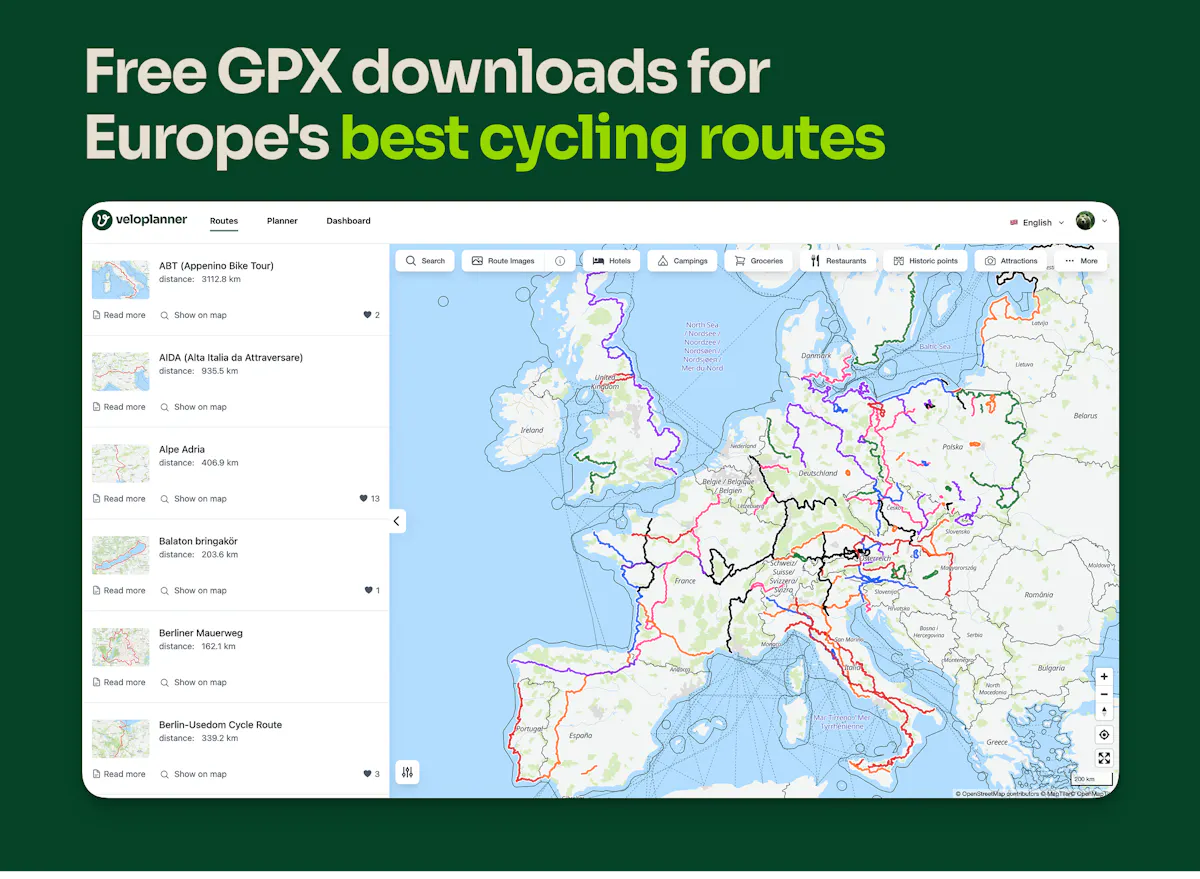Toggle Route Images on the map
The height and width of the screenshot is (879, 1200).
click(x=503, y=261)
